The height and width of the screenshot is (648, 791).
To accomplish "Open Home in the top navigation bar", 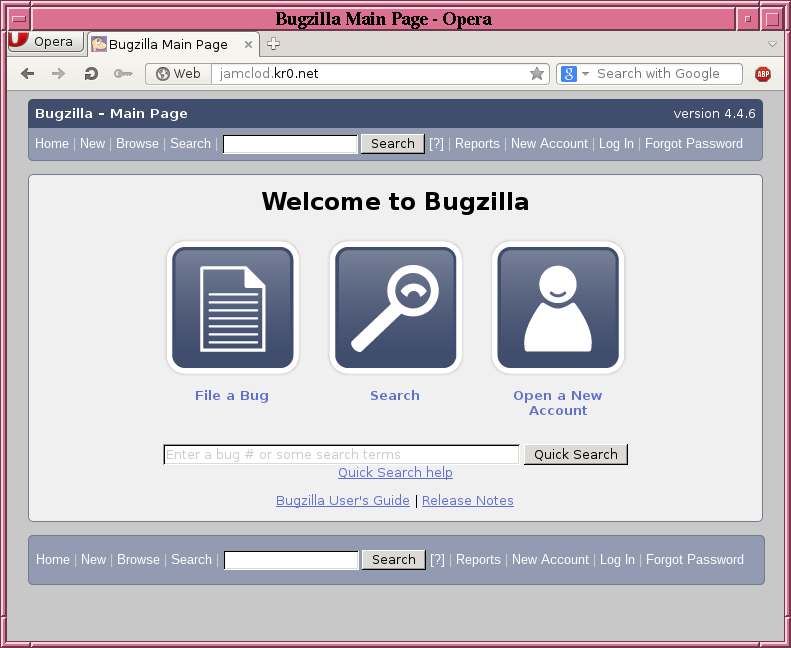I will 52,143.
